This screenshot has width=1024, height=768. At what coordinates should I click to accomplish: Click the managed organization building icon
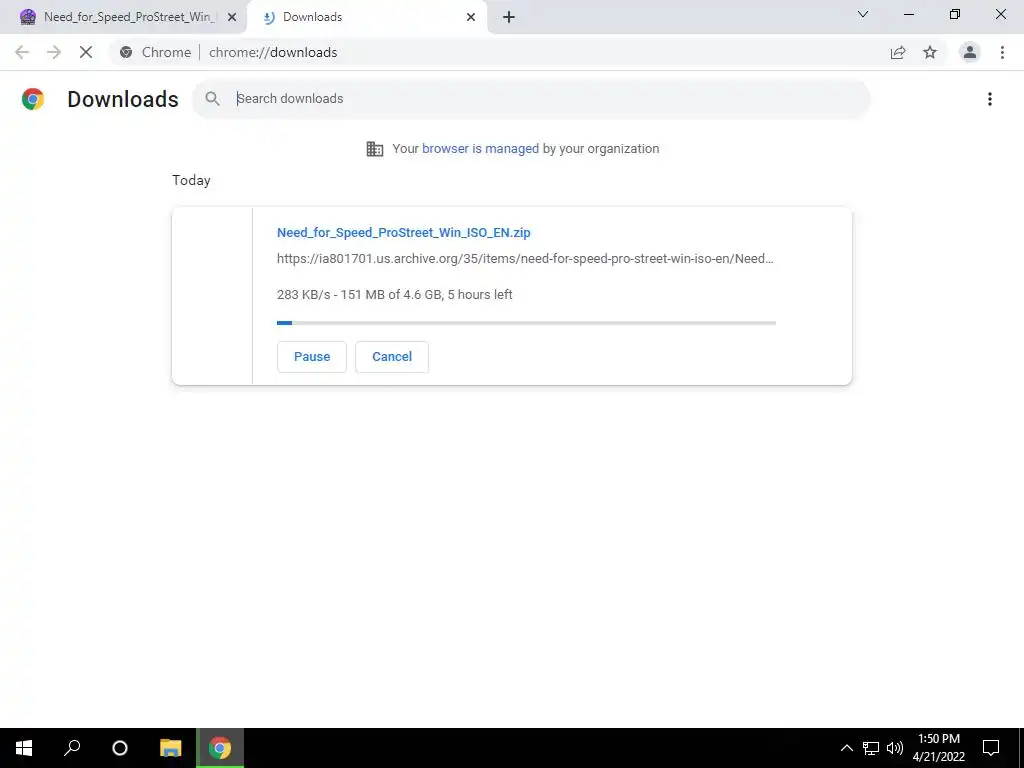tap(375, 149)
